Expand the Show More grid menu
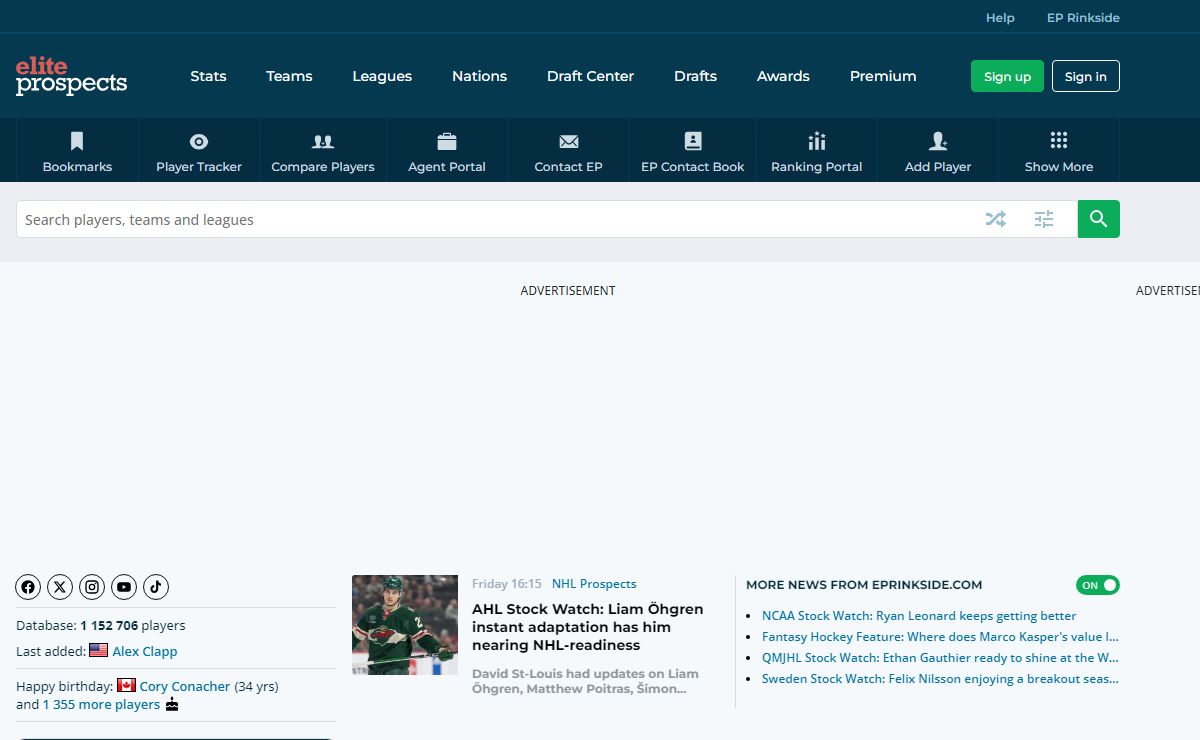Image resolution: width=1200 pixels, height=740 pixels. point(1058,141)
